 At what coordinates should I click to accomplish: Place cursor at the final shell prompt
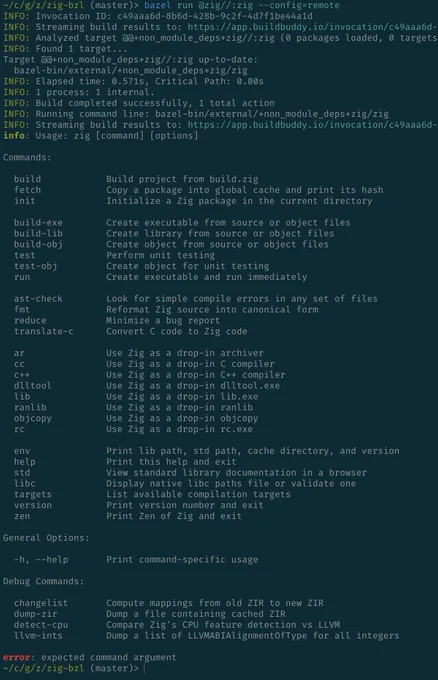(x=144, y=668)
